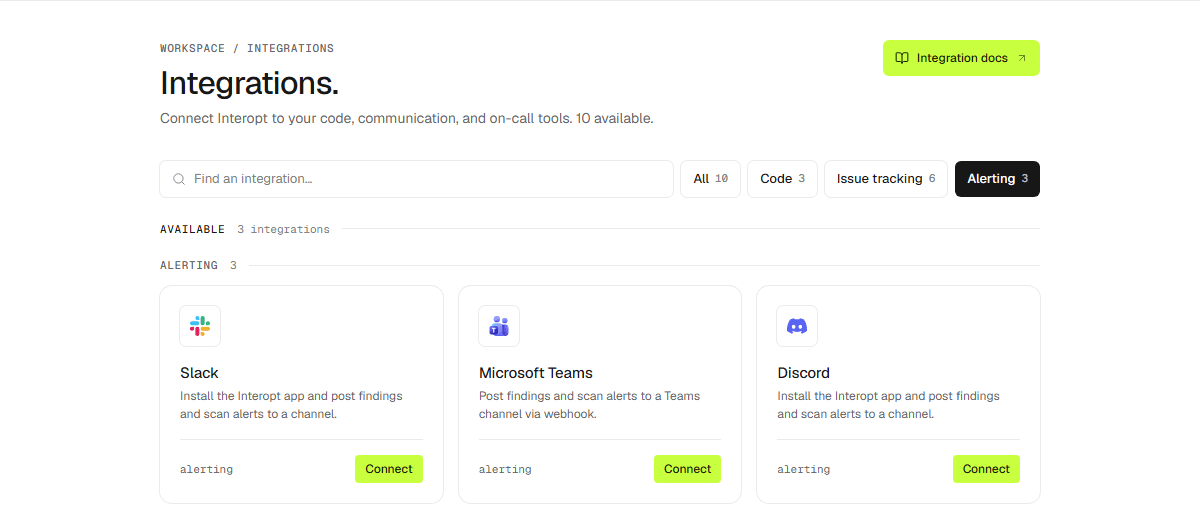Click the Discord card title

(804, 373)
